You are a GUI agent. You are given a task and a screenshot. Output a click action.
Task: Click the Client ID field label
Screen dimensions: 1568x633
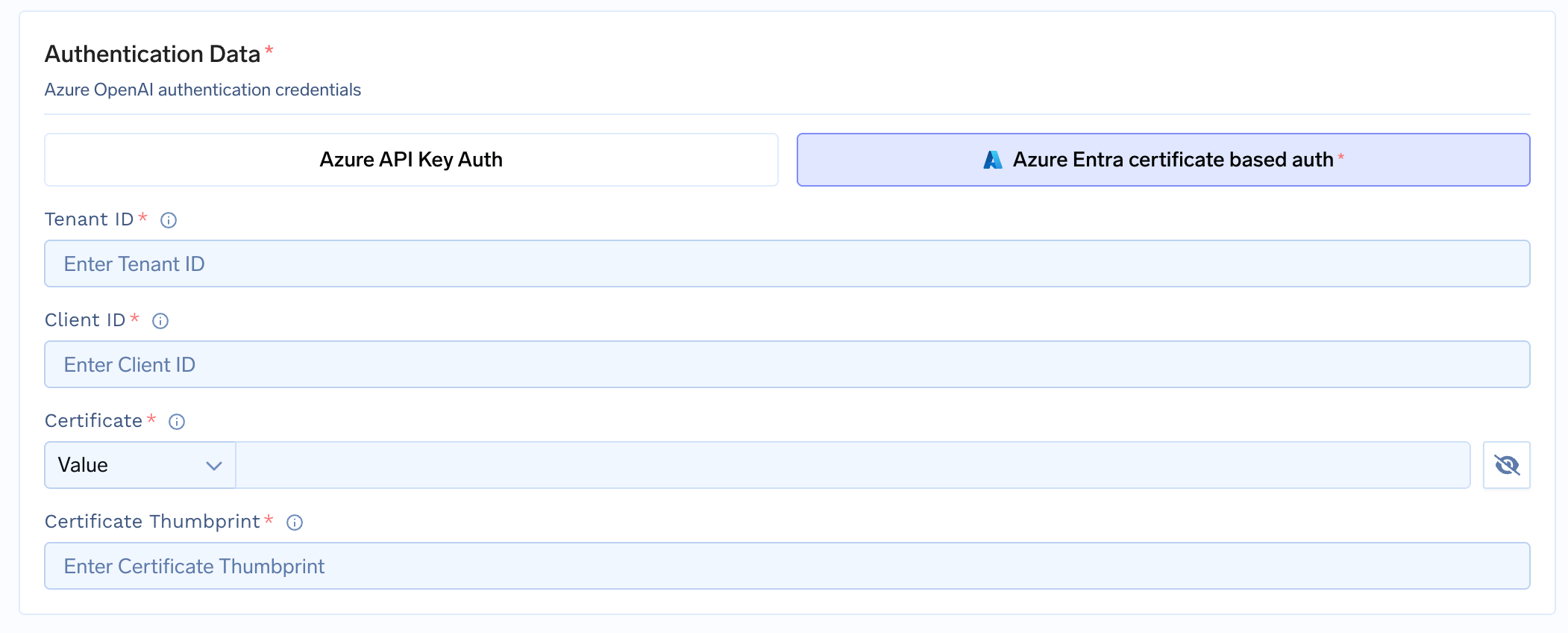click(x=85, y=320)
